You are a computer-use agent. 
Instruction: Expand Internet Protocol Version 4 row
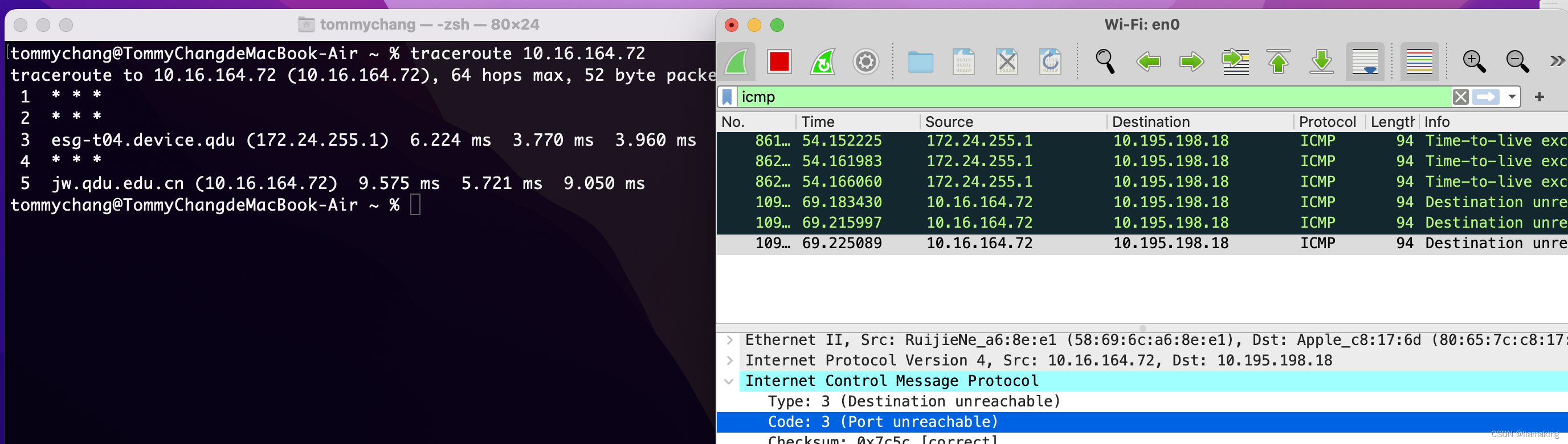[729, 361]
